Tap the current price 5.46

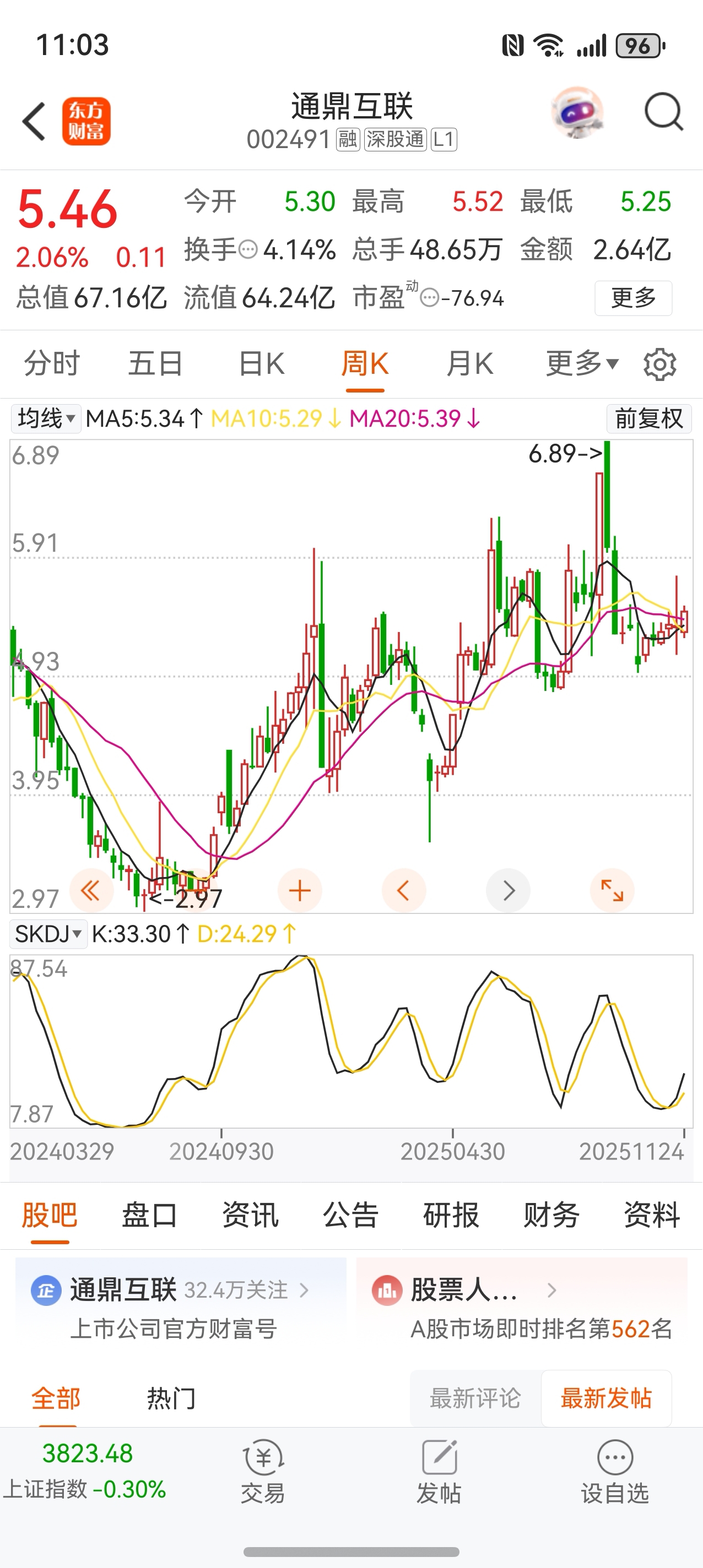pos(67,209)
